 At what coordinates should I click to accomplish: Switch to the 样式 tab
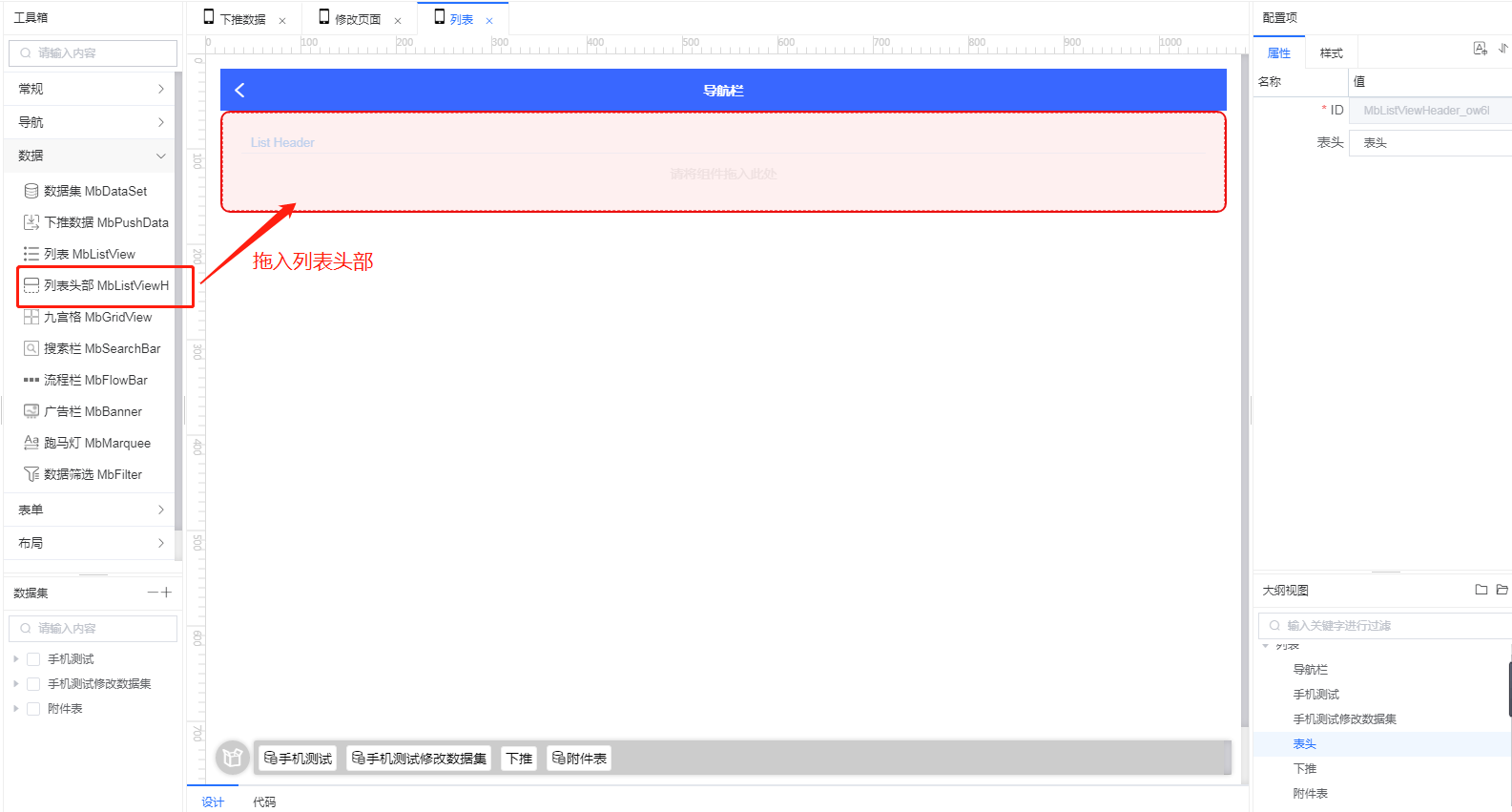point(1331,53)
